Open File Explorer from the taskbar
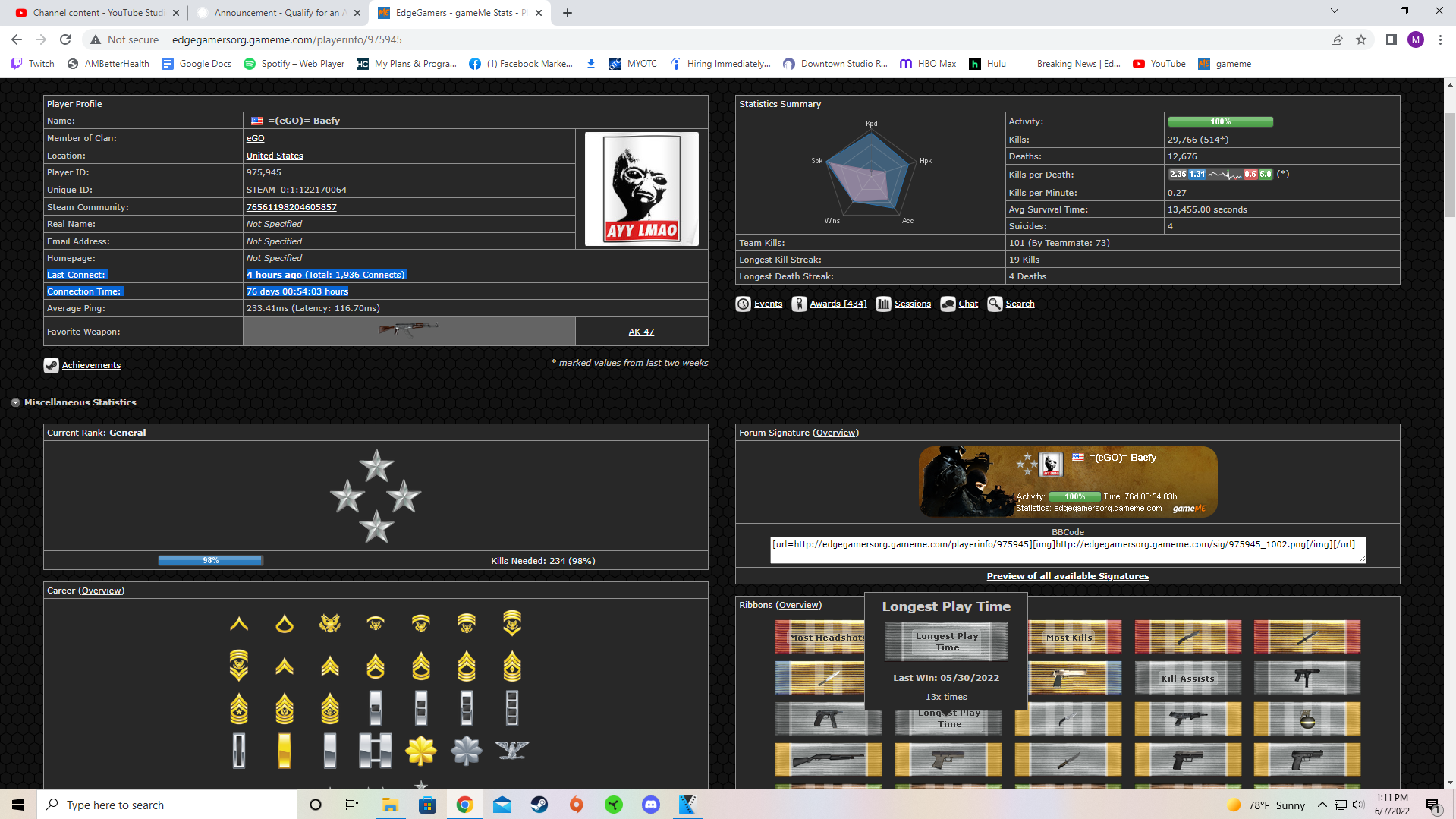Viewport: 1456px width, 819px height. [391, 805]
